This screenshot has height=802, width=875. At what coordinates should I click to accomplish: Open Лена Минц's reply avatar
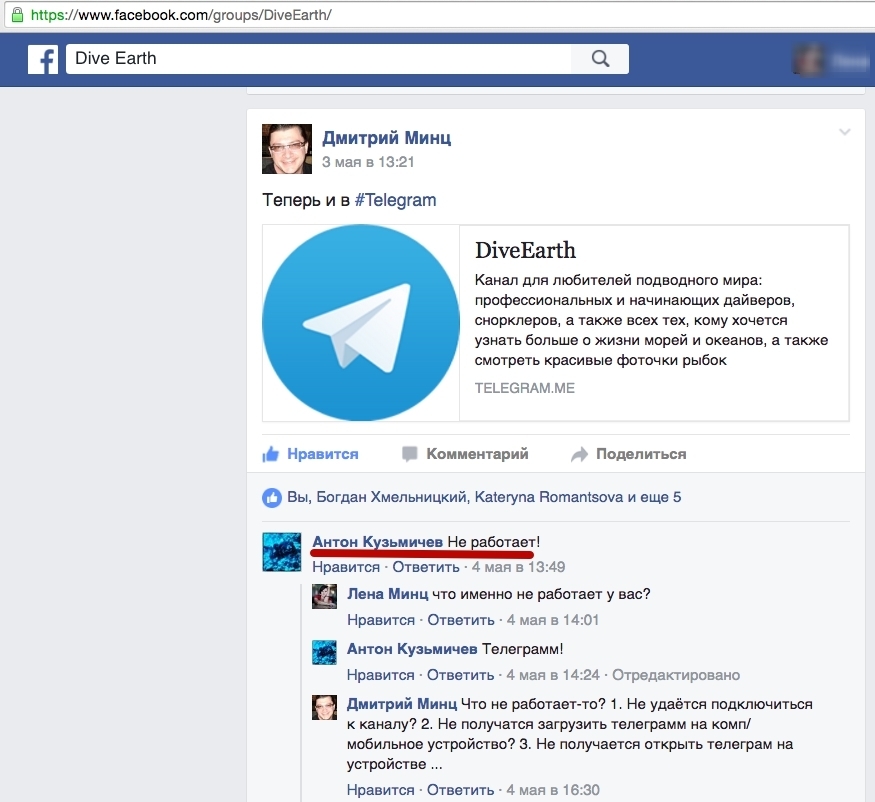point(324,596)
